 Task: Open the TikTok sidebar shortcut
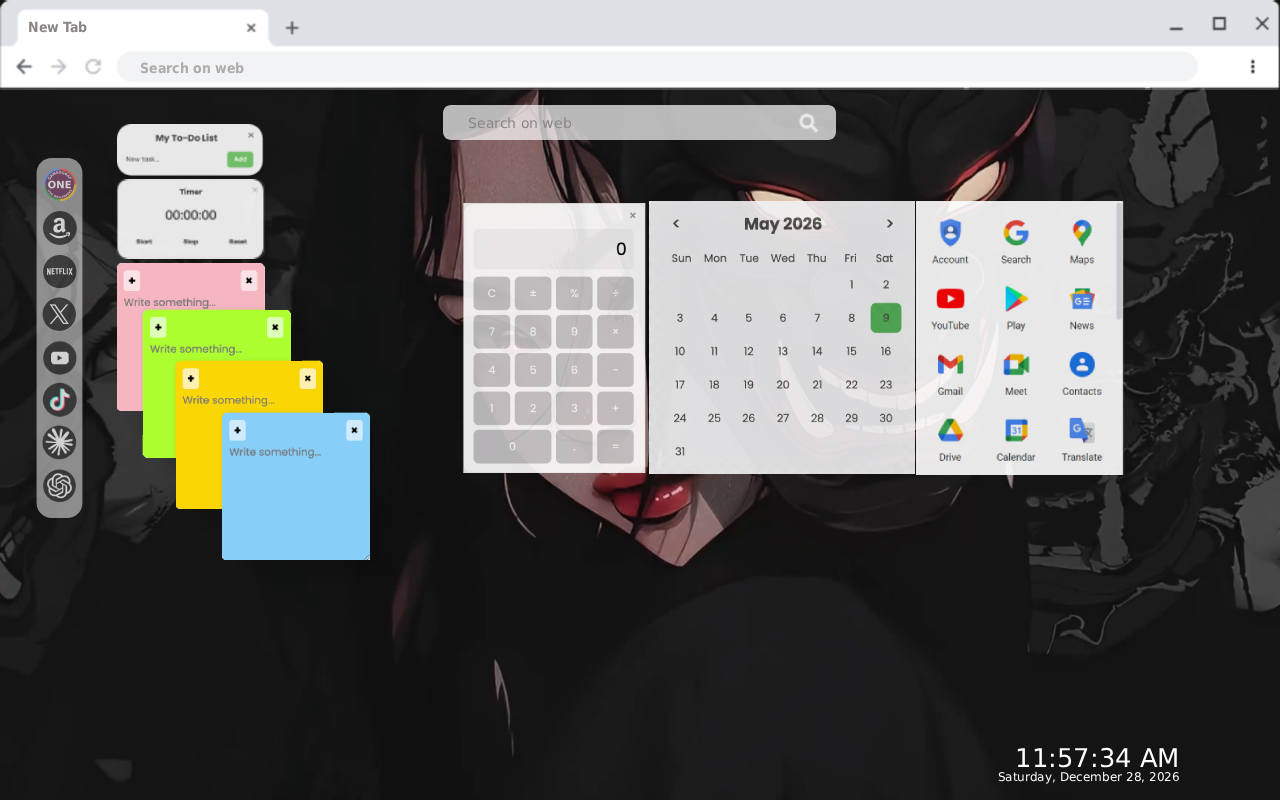(x=60, y=400)
